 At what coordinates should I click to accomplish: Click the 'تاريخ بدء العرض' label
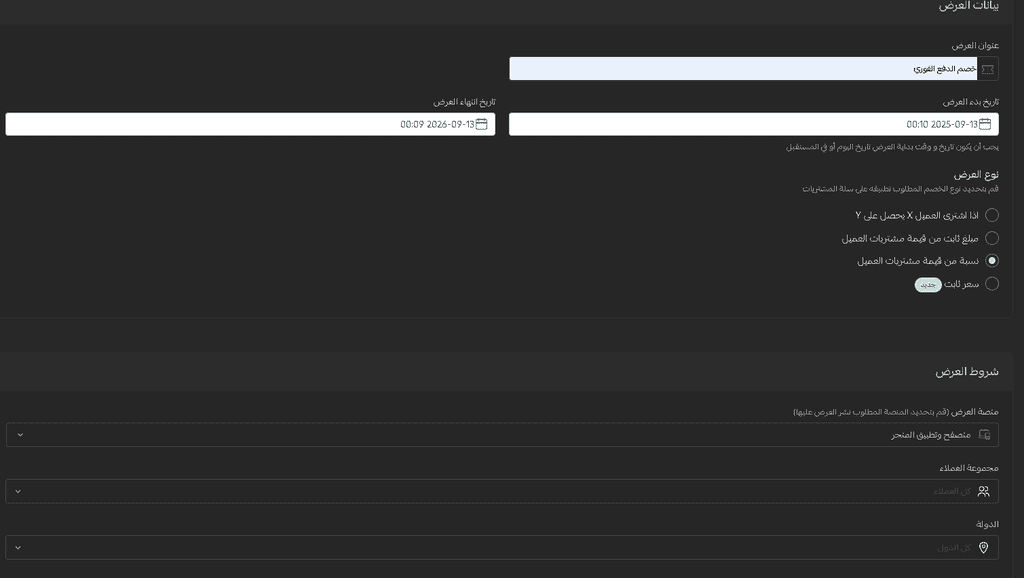coord(970,102)
